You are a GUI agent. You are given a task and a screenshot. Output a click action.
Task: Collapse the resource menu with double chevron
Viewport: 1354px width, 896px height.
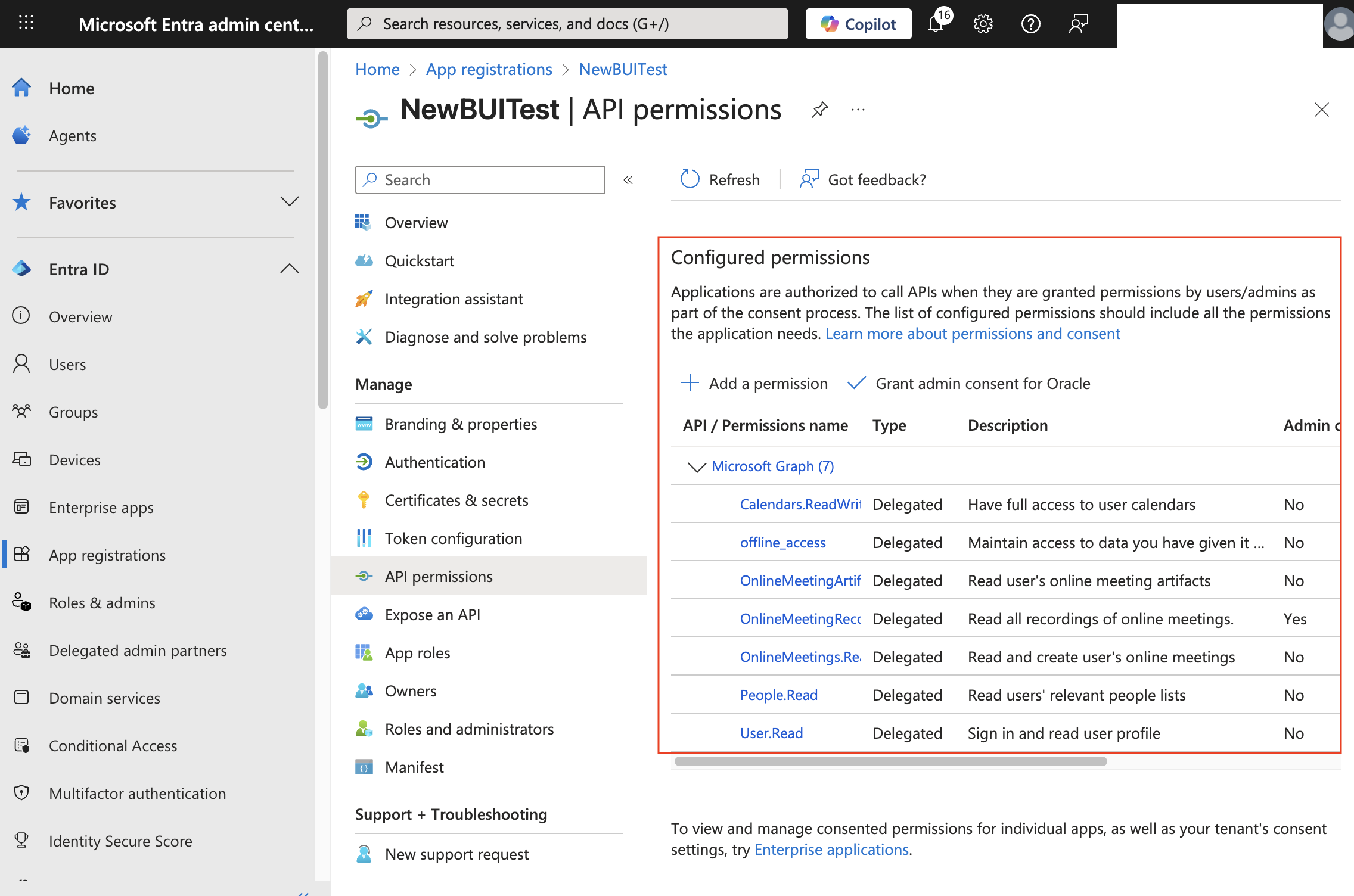(x=628, y=180)
